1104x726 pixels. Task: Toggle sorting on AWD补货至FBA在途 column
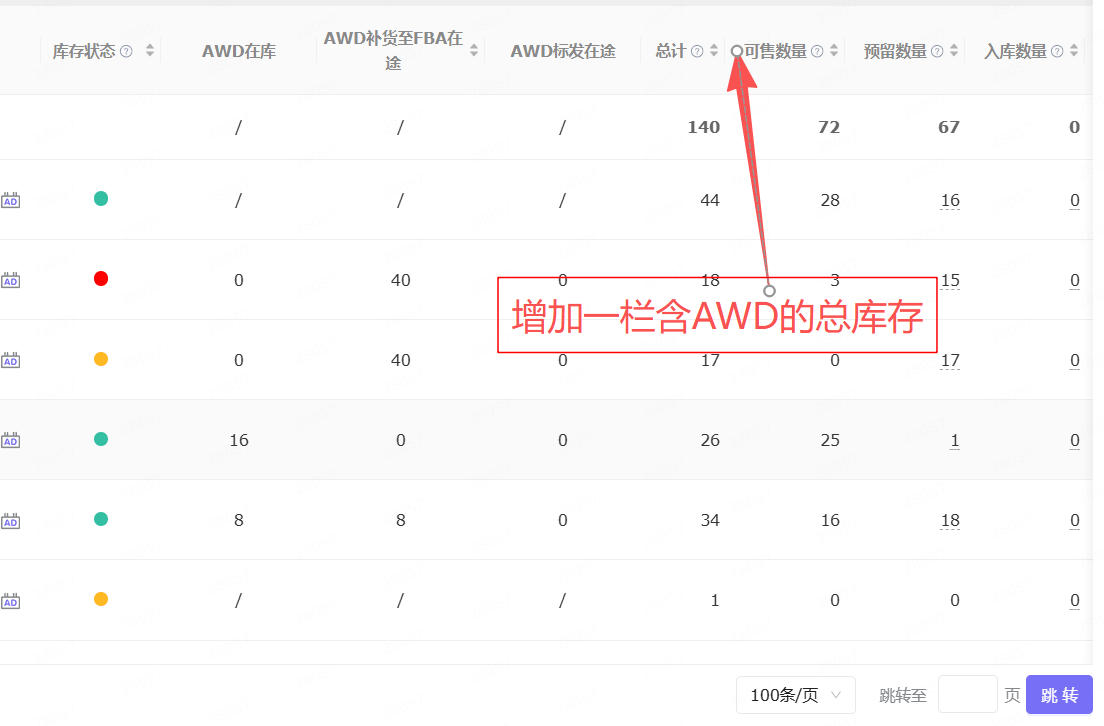click(473, 51)
